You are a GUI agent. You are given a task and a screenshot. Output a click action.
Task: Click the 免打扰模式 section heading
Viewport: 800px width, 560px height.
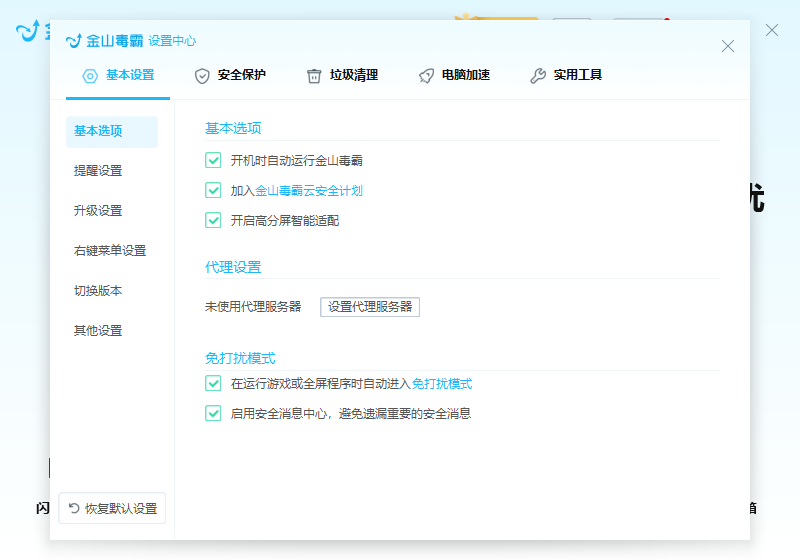240,358
